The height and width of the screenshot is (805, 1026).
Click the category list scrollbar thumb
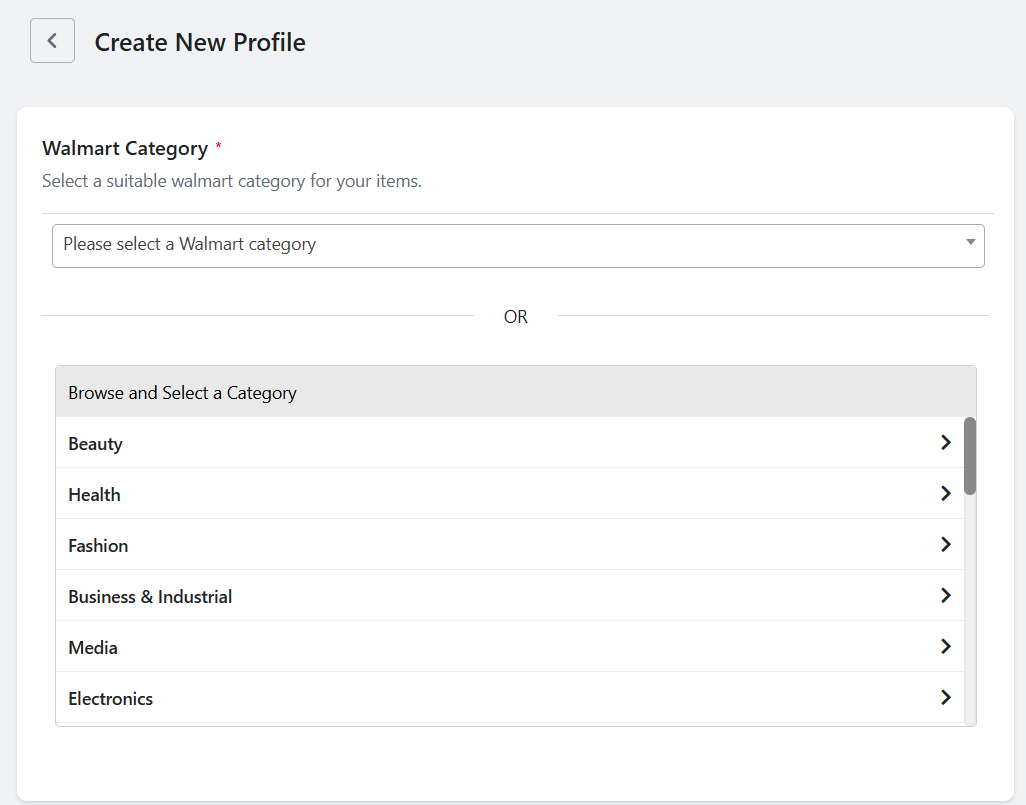pos(970,456)
